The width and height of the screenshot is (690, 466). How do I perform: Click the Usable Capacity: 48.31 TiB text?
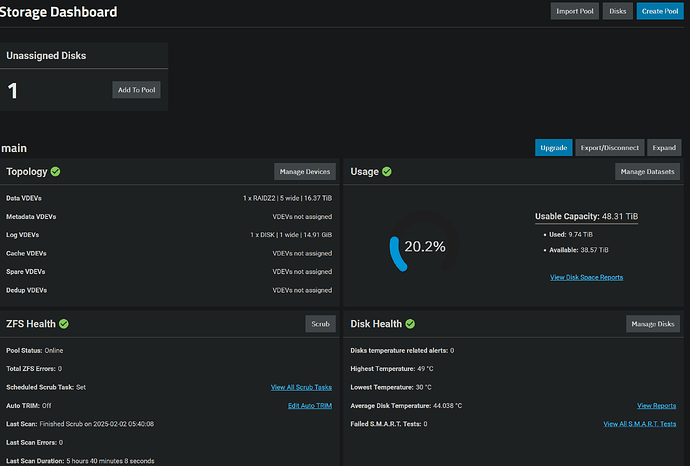pyautogui.click(x=587, y=216)
